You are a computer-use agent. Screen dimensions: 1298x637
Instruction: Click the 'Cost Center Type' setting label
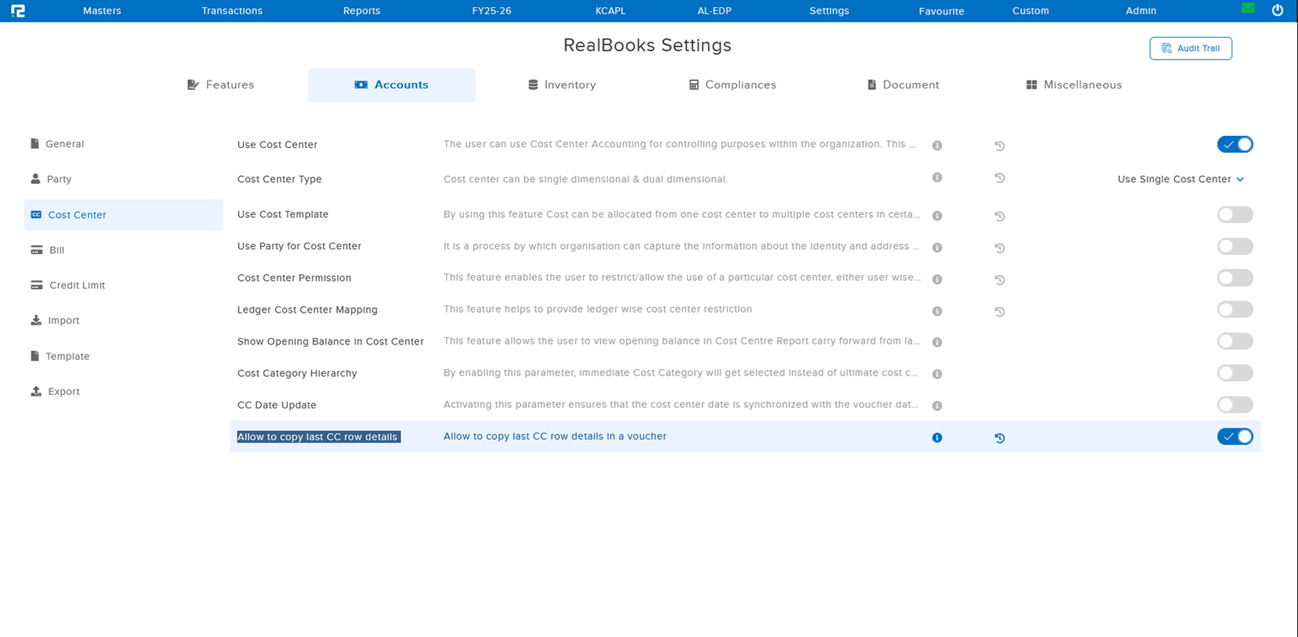[x=279, y=179]
